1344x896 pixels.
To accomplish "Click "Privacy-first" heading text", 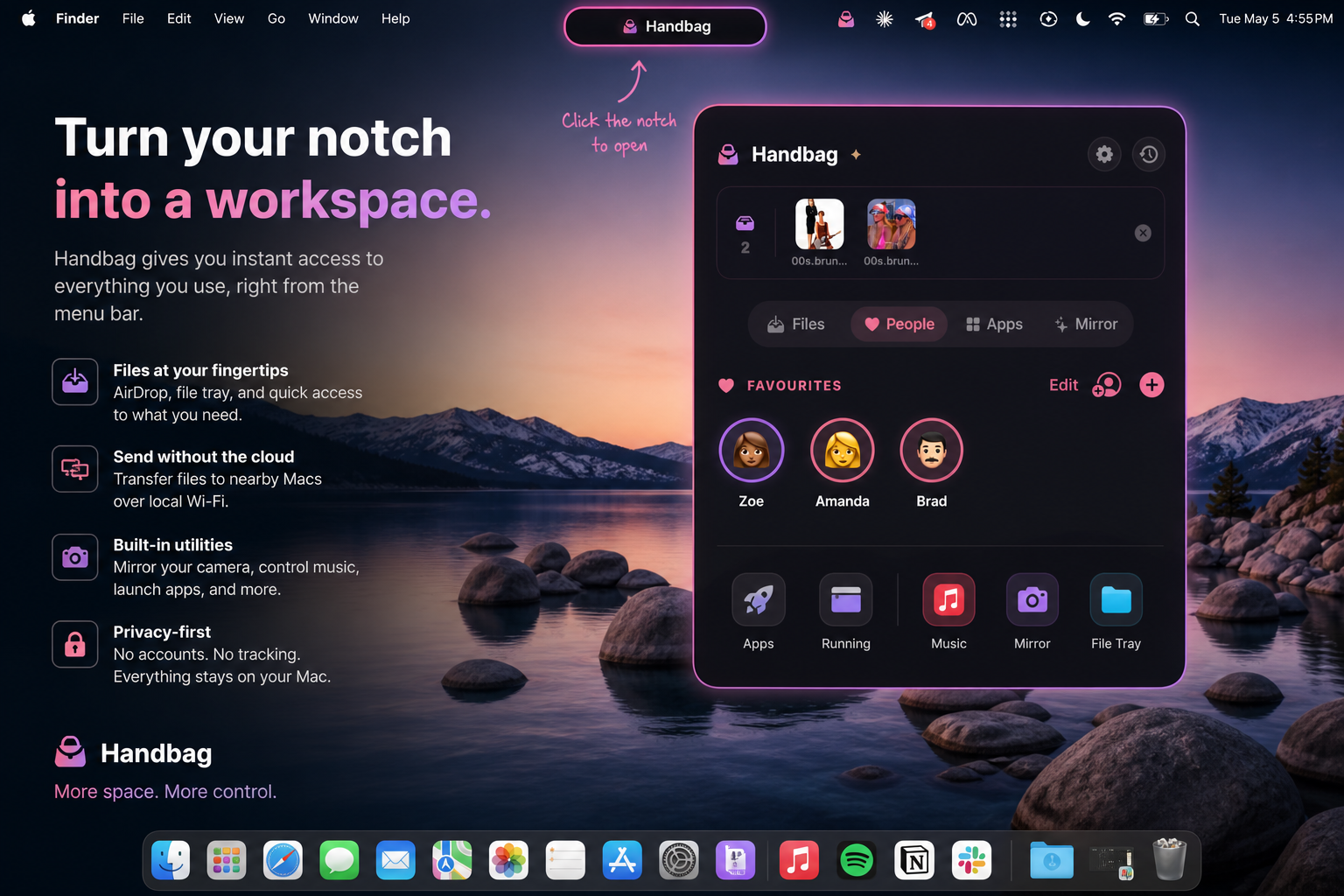I will tap(162, 632).
